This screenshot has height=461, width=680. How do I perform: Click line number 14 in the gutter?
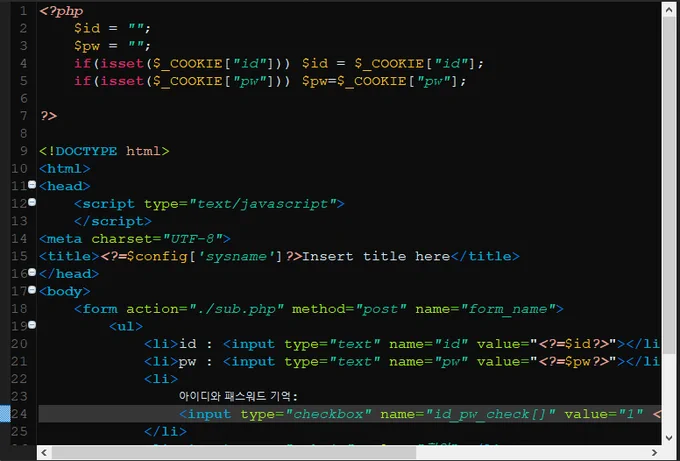[x=19, y=239]
